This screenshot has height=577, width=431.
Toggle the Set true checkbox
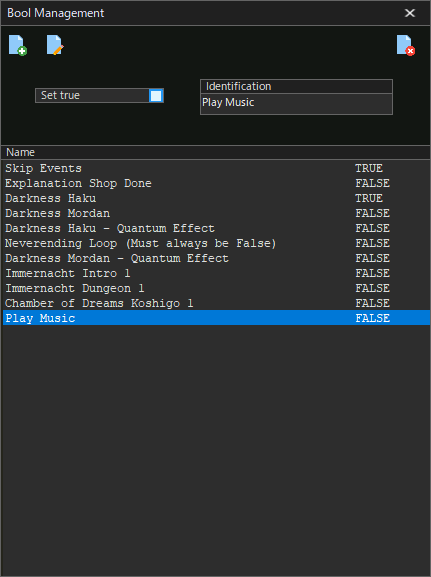click(x=156, y=96)
